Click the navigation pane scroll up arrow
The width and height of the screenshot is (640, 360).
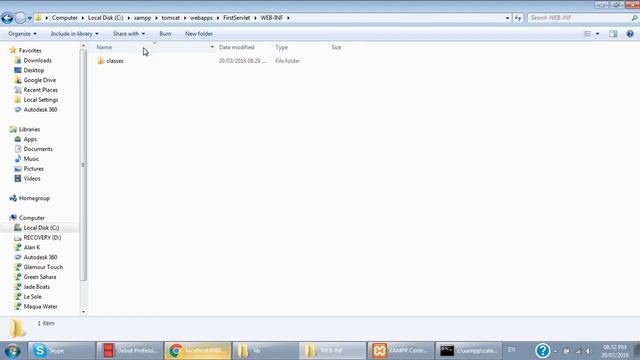[x=83, y=46]
